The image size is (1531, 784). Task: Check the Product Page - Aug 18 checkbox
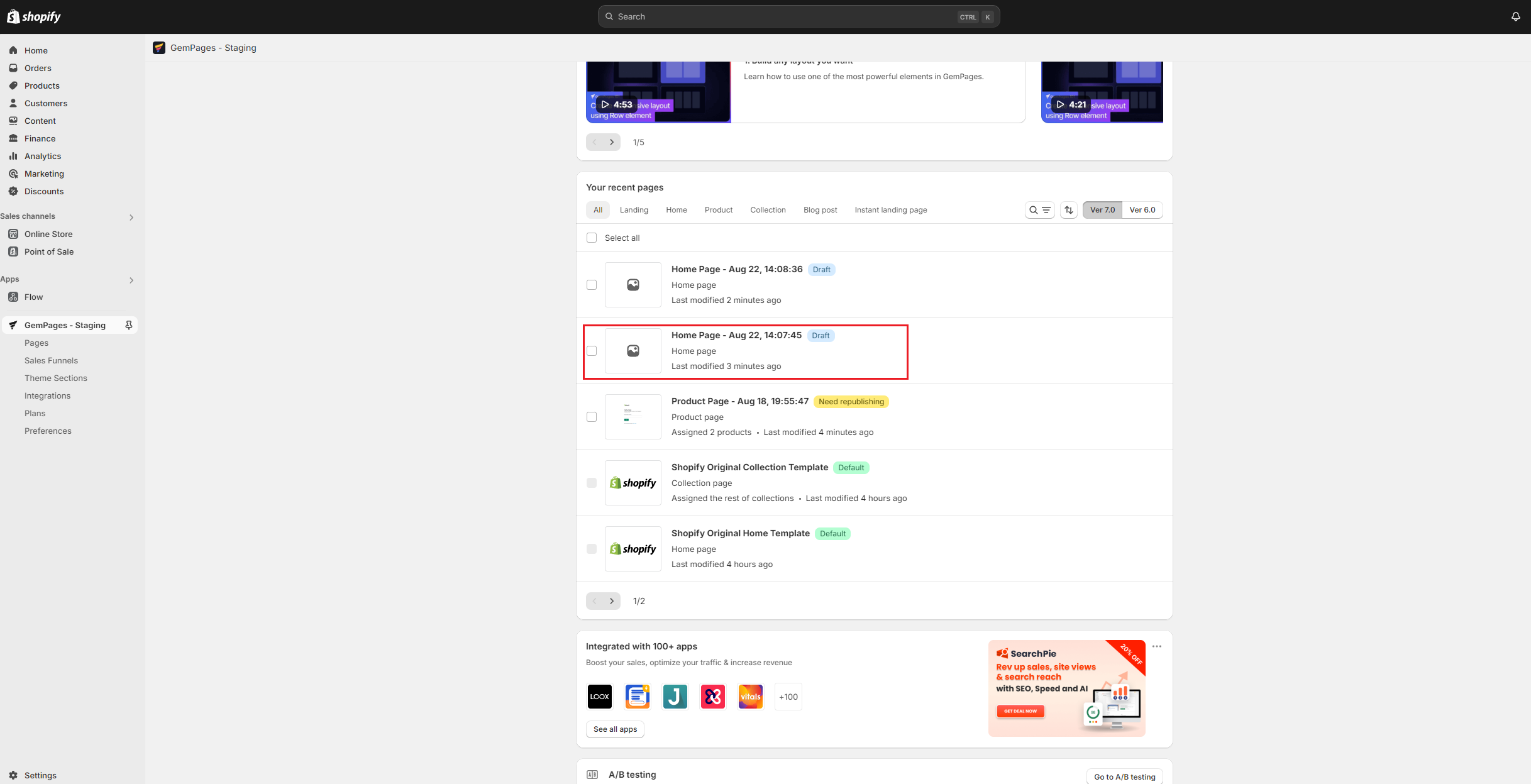click(592, 416)
